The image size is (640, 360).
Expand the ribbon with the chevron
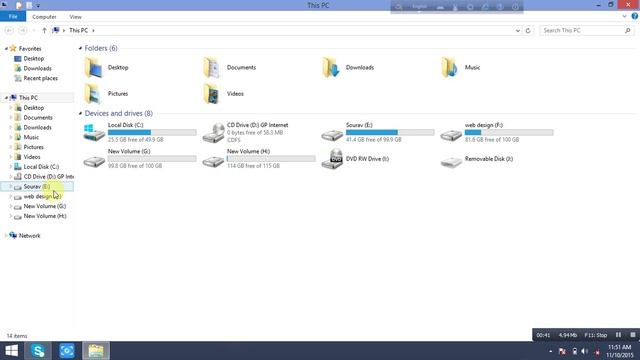[x=624, y=16]
